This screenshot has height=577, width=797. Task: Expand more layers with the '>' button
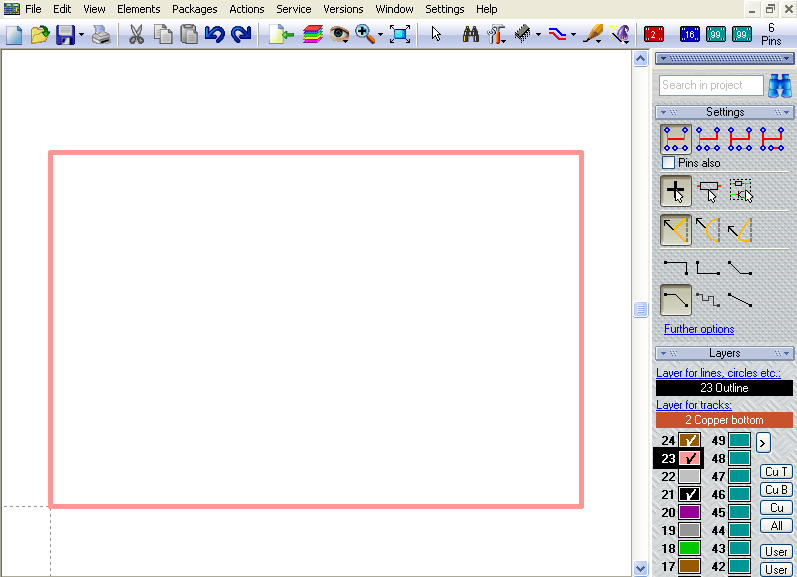[762, 443]
